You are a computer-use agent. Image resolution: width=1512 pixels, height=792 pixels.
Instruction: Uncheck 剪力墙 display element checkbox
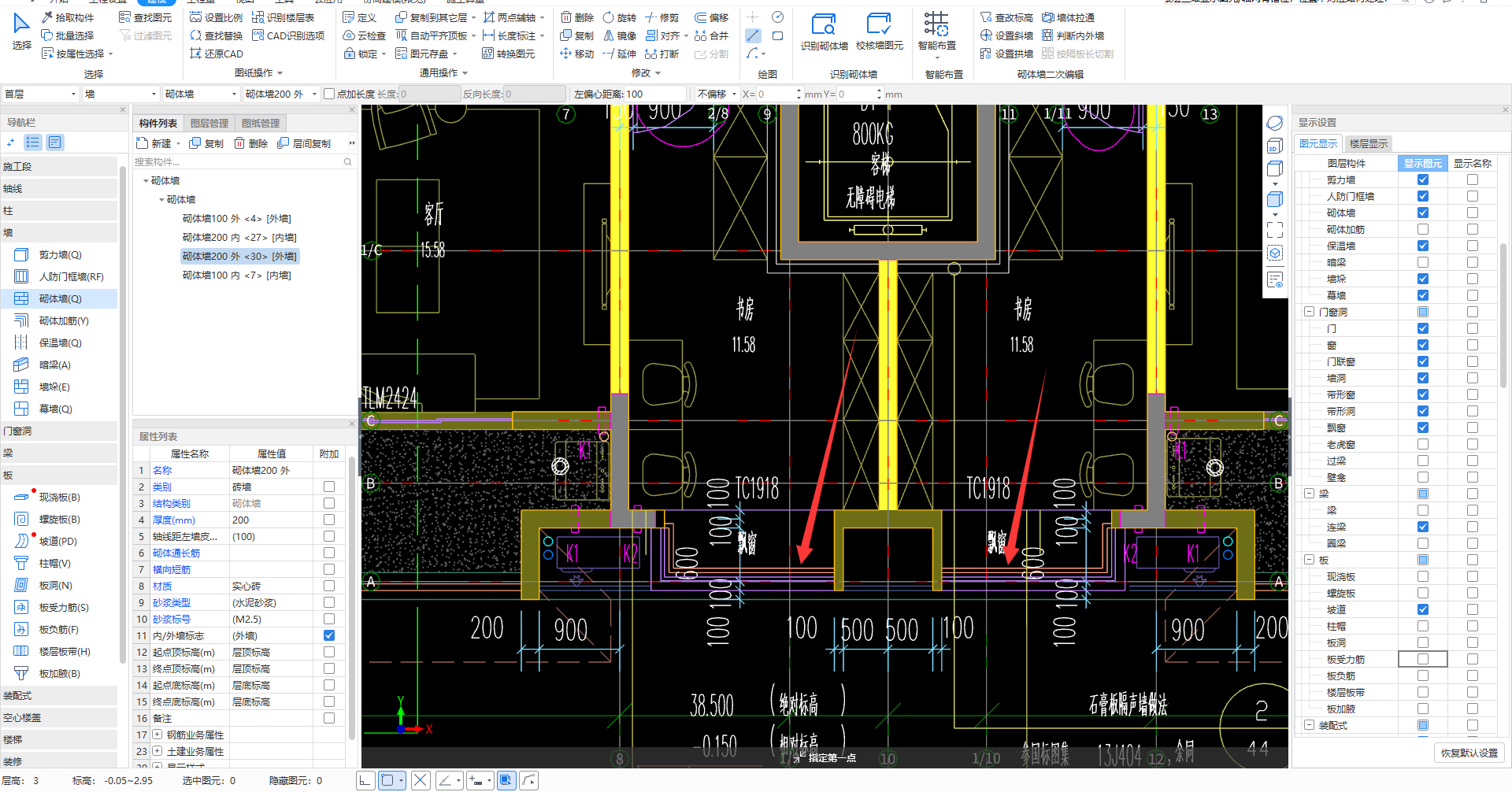[1422, 179]
